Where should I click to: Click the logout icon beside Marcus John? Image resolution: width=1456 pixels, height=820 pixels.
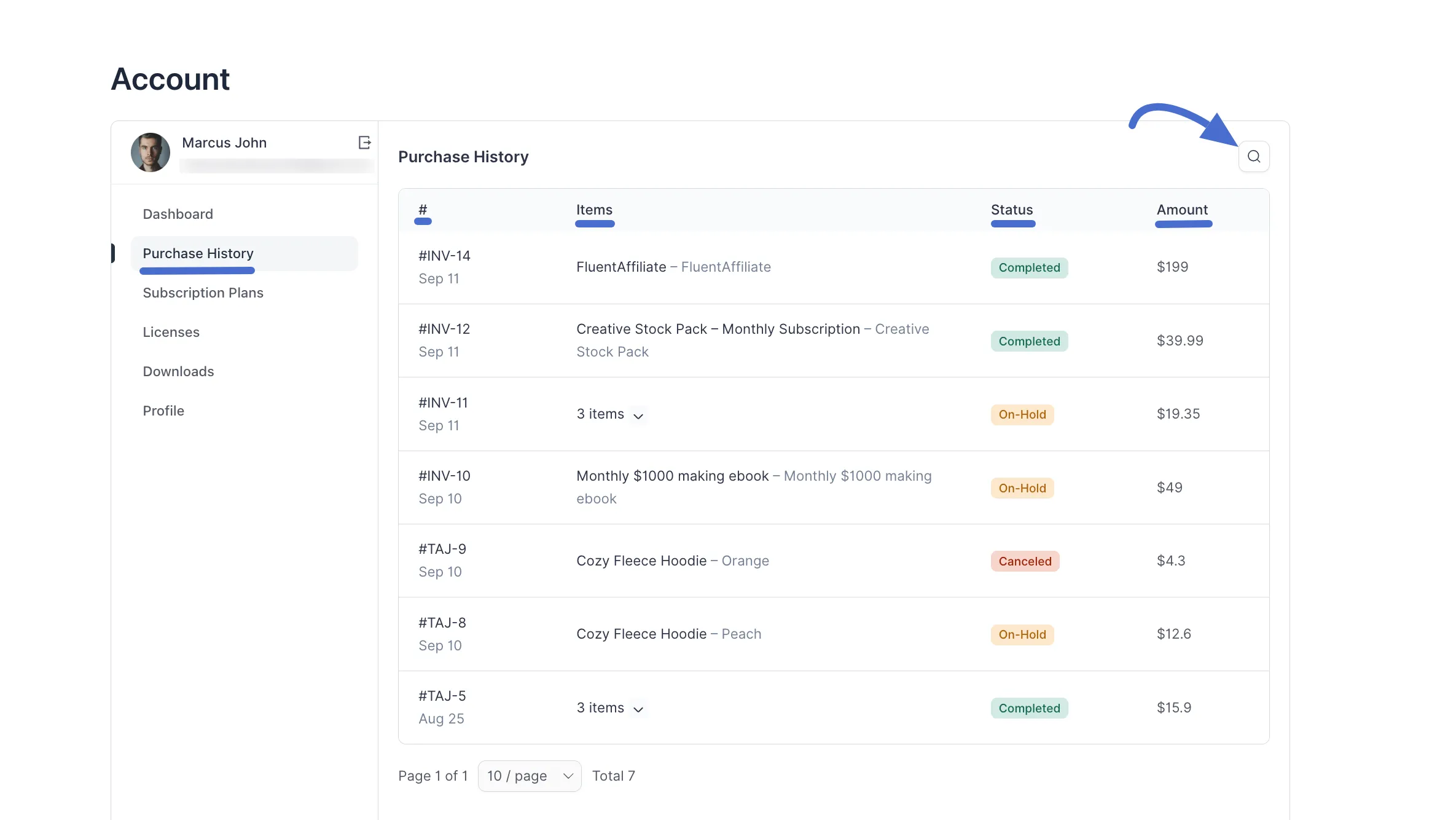[364, 143]
